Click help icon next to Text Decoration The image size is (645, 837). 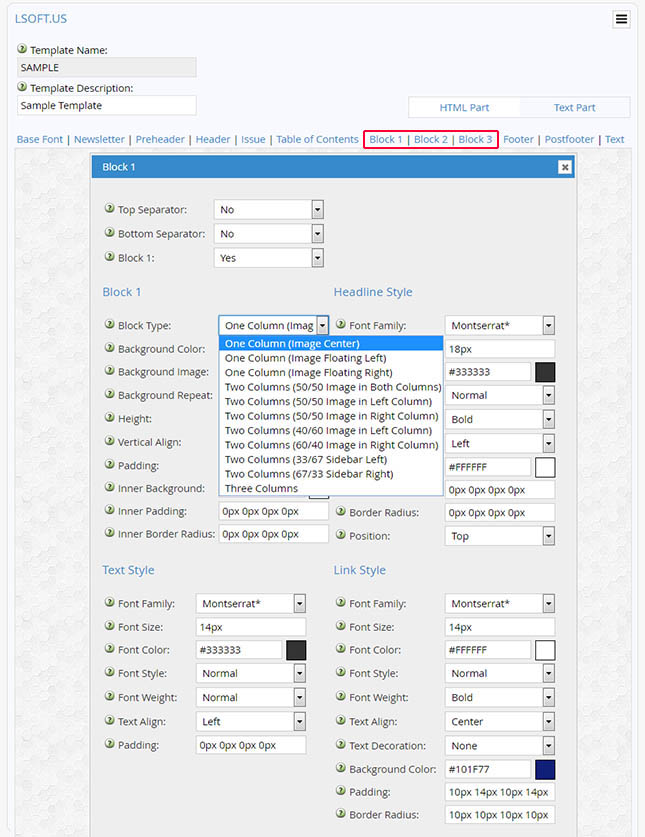[x=341, y=744]
